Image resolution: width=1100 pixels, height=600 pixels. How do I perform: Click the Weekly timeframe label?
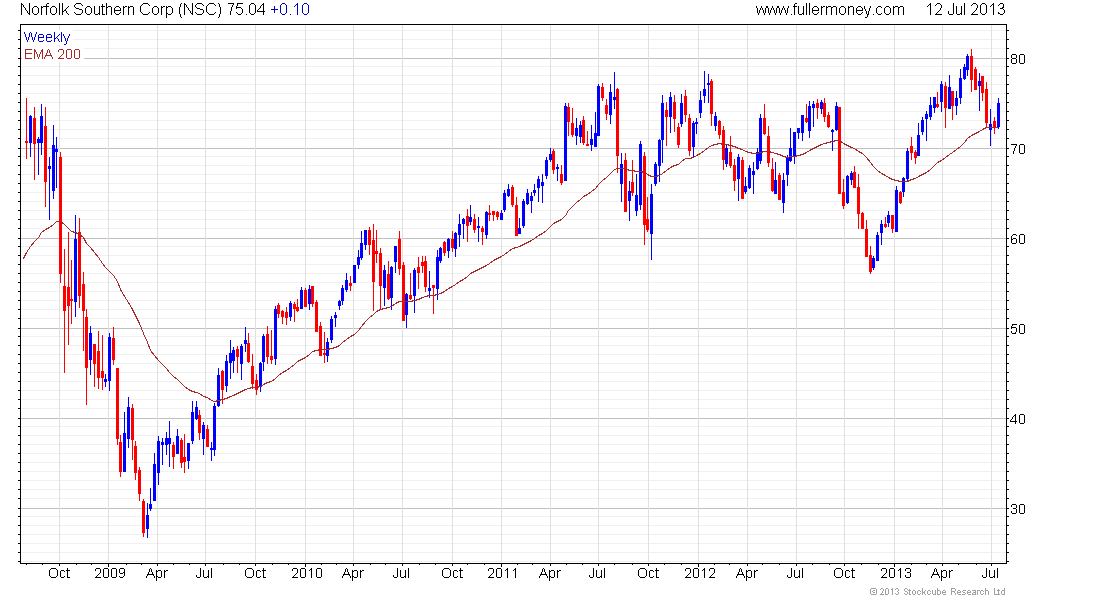click(x=47, y=37)
